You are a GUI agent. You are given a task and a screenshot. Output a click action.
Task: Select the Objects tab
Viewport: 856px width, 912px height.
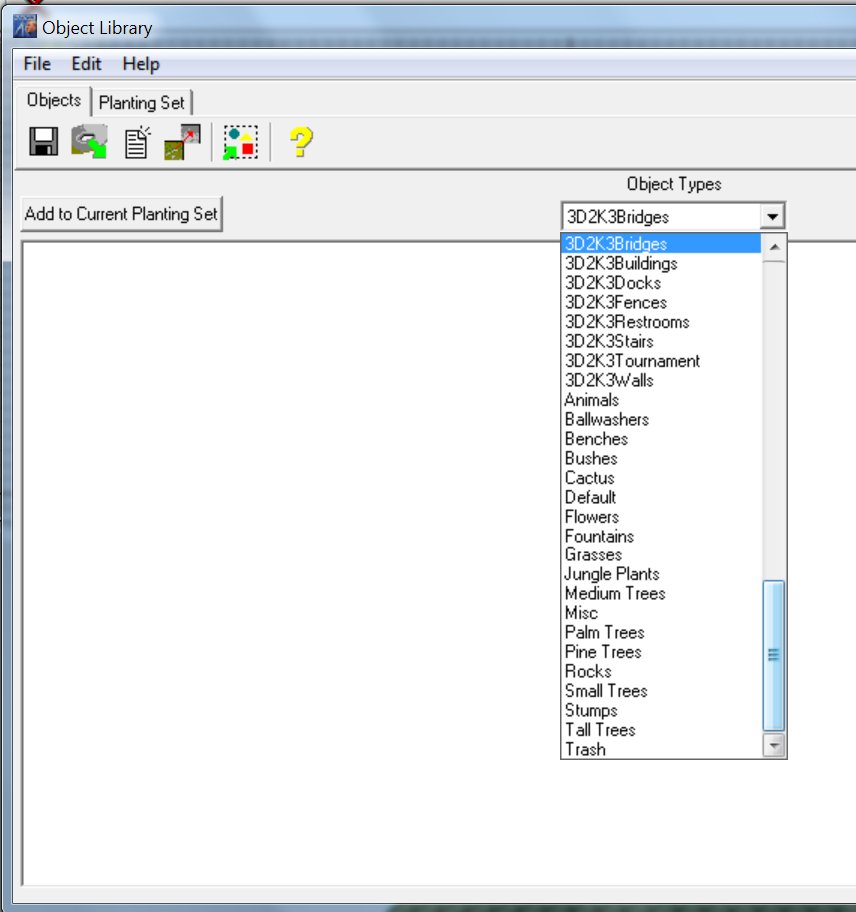[x=54, y=100]
